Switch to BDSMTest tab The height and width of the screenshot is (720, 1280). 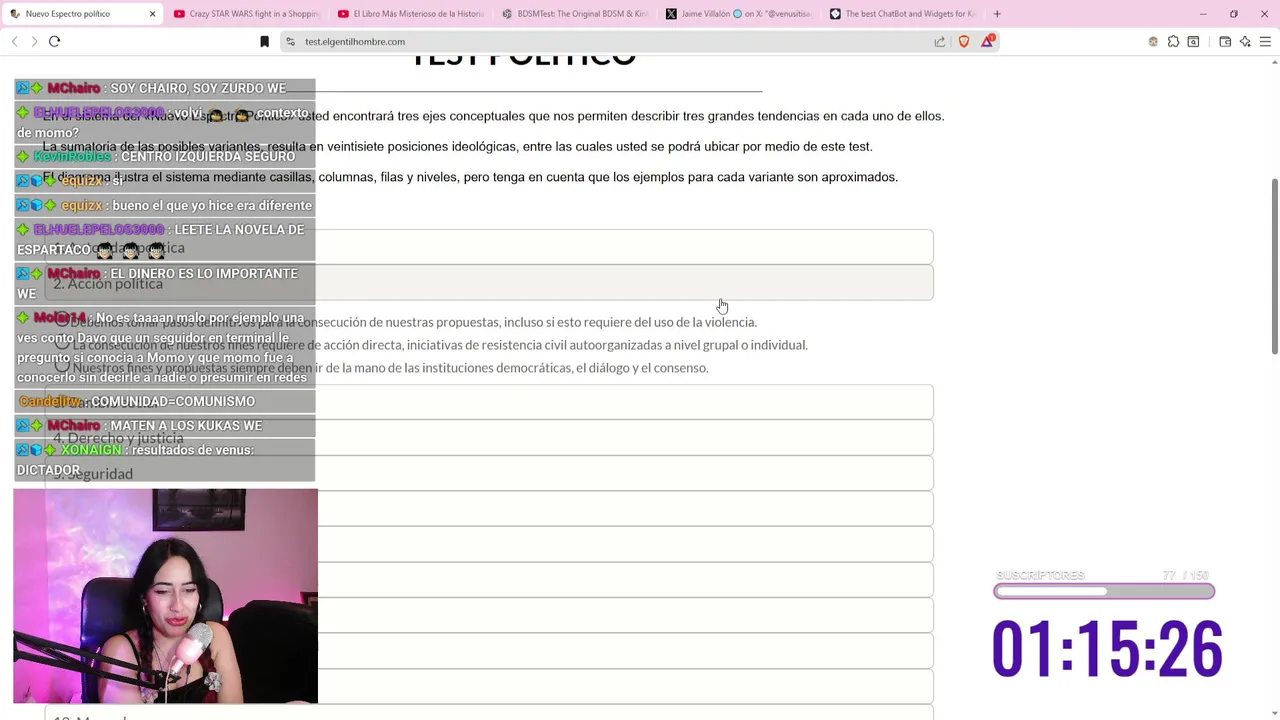tap(575, 14)
